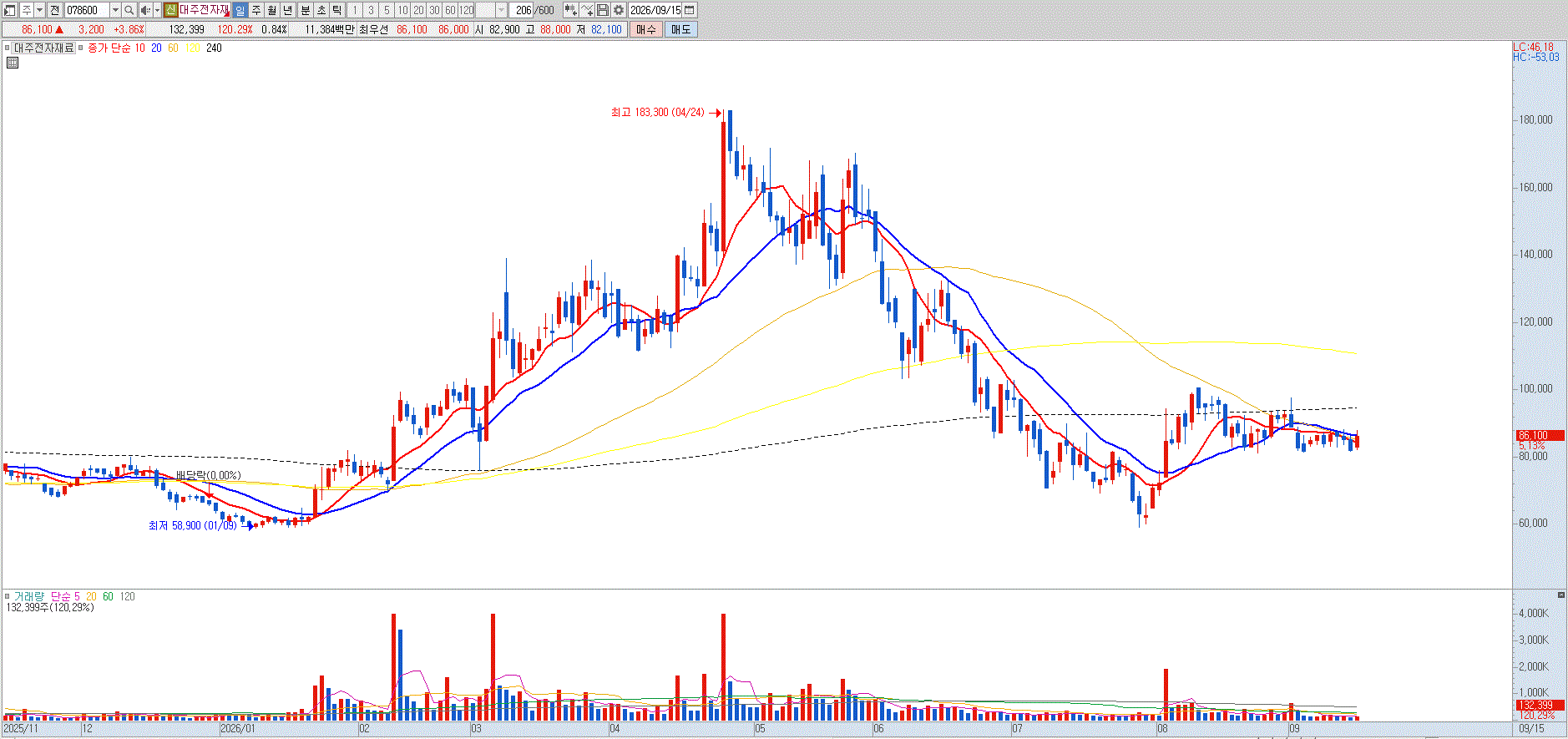Click the add line indicator icon

587,10
